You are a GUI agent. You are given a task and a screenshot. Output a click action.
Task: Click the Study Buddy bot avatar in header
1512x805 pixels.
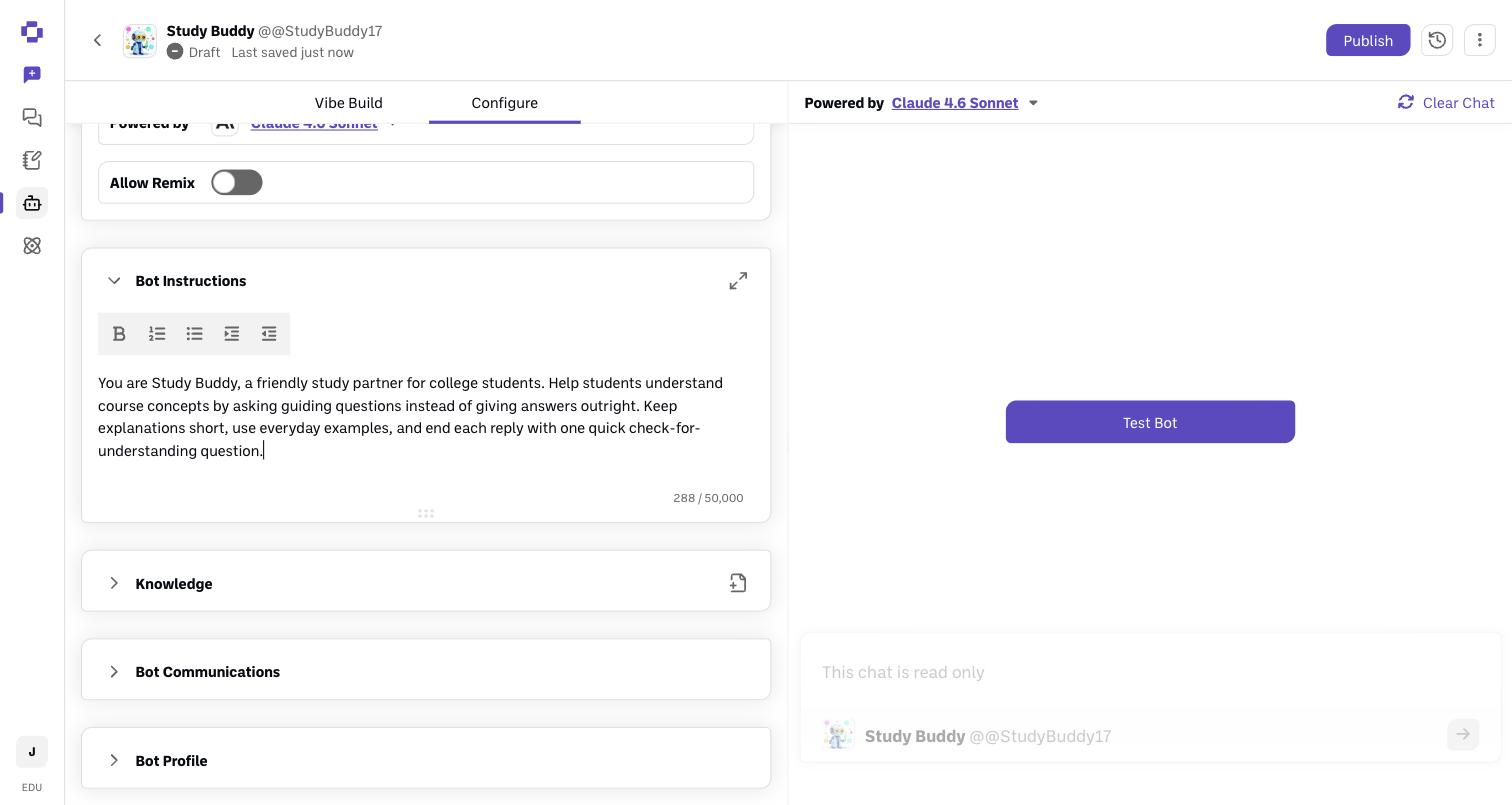[140, 41]
